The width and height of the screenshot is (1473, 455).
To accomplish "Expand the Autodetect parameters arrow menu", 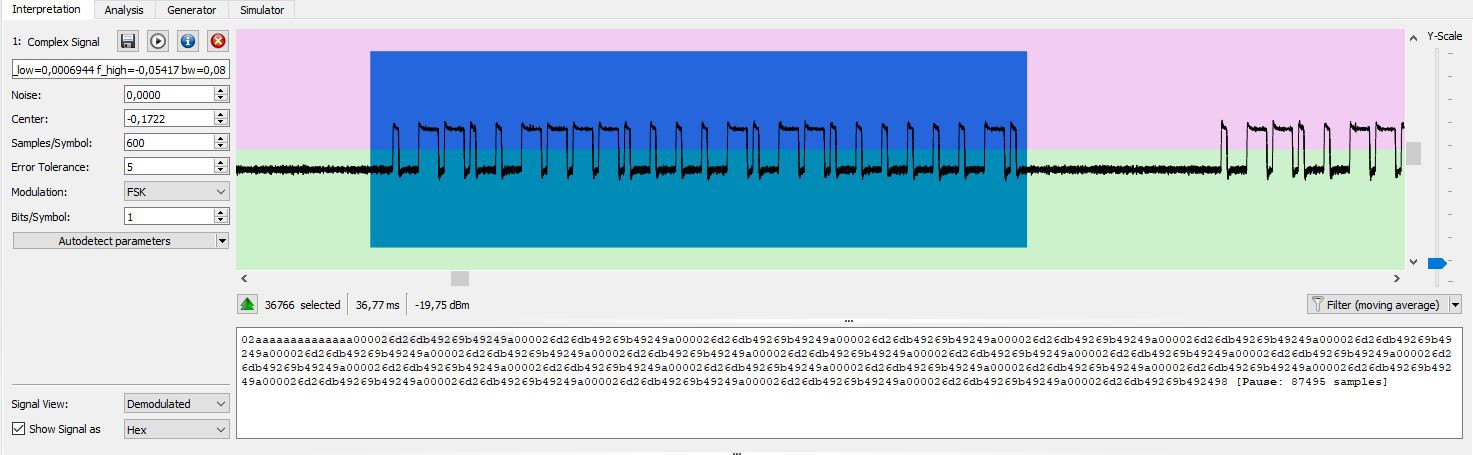I will pyautogui.click(x=222, y=241).
